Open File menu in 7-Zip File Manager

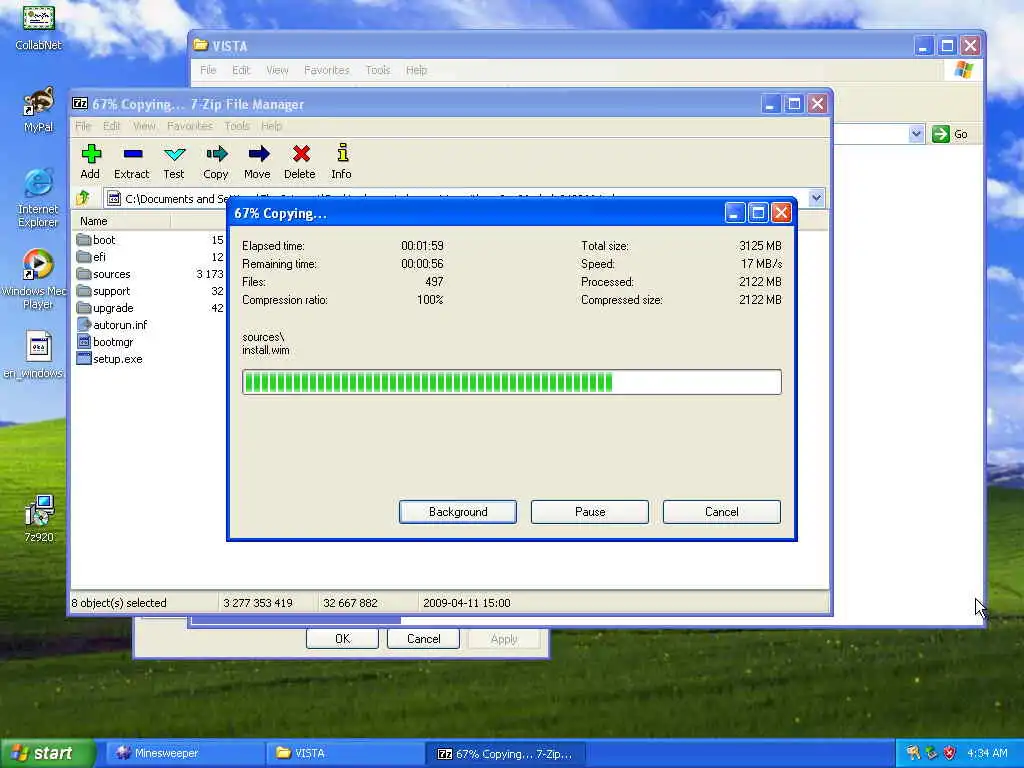pyautogui.click(x=82, y=126)
